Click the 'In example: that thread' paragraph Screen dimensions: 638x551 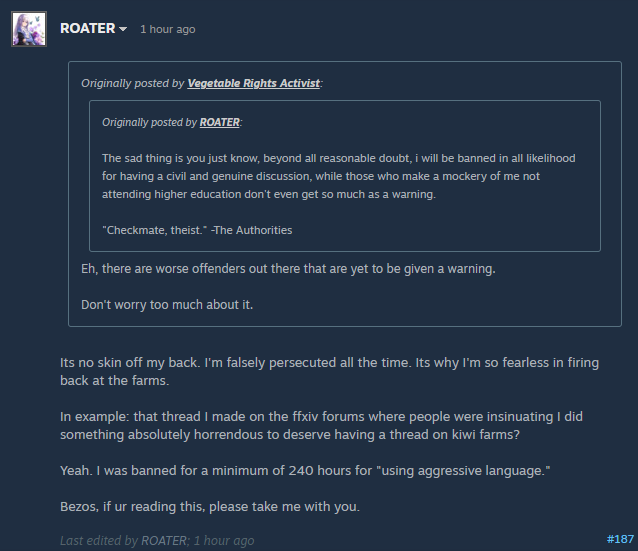coord(321,425)
